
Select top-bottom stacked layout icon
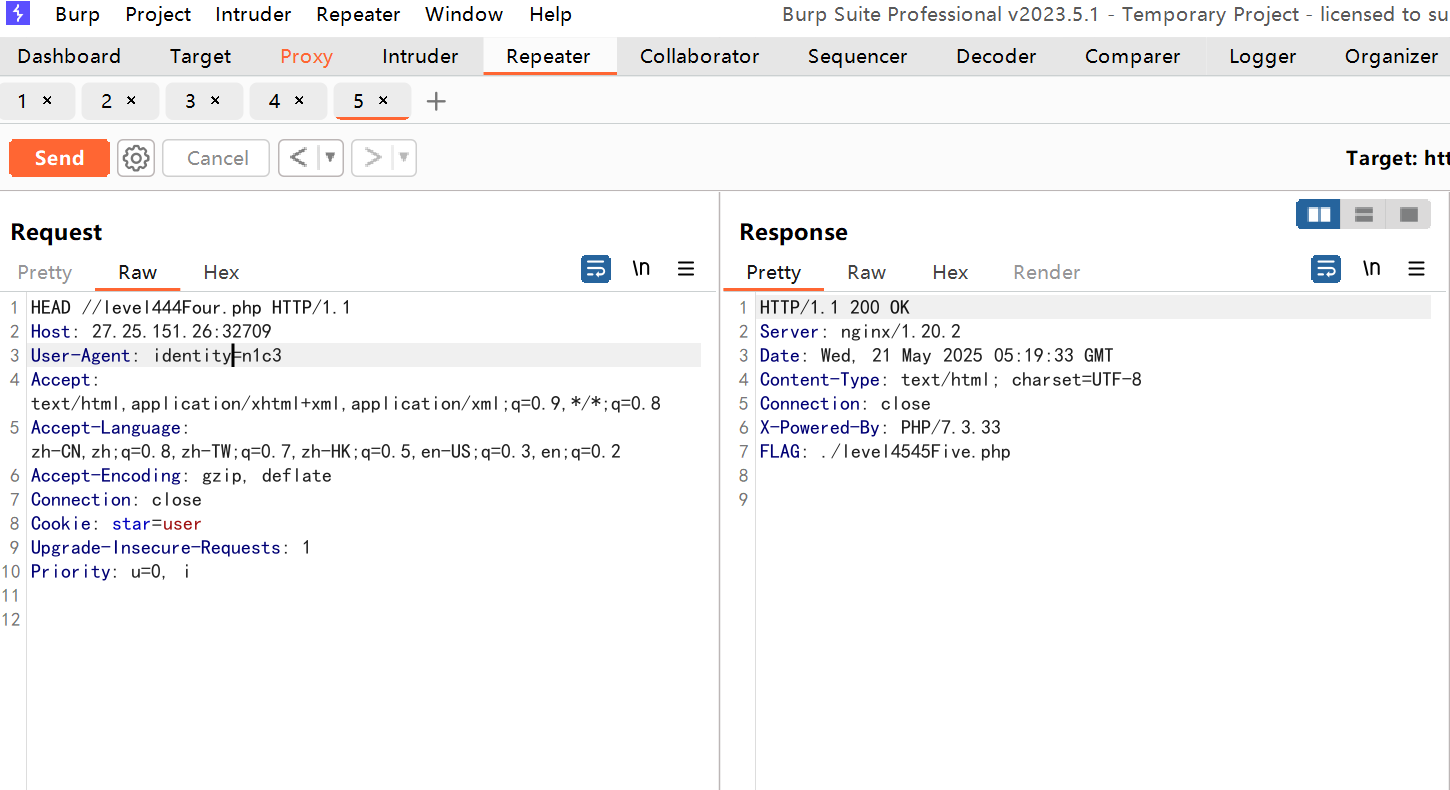click(x=1363, y=214)
